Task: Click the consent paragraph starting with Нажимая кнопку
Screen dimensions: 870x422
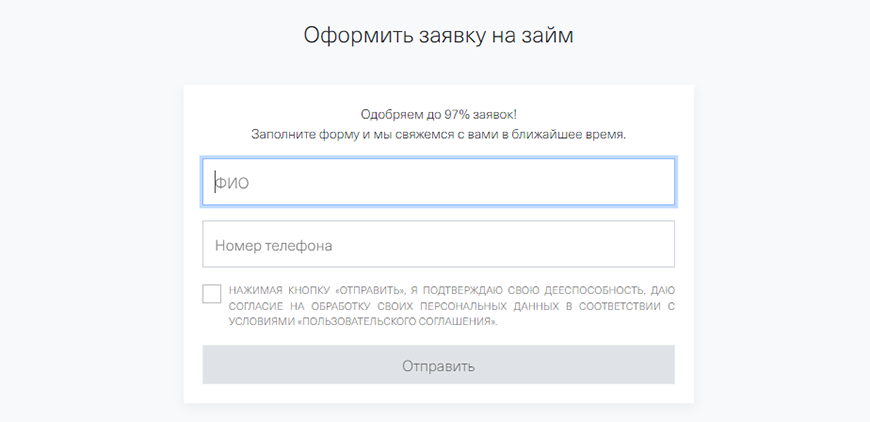Action: (x=451, y=306)
